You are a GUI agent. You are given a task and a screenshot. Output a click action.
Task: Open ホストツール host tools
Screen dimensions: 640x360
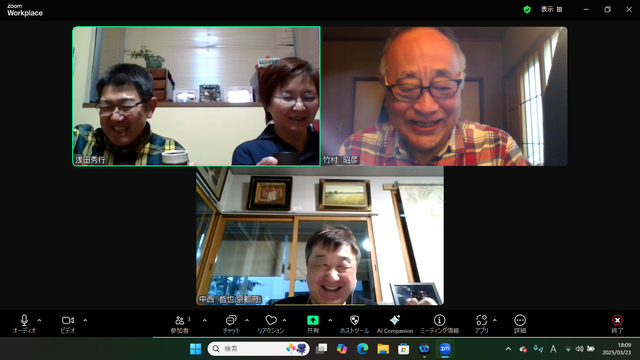354,324
